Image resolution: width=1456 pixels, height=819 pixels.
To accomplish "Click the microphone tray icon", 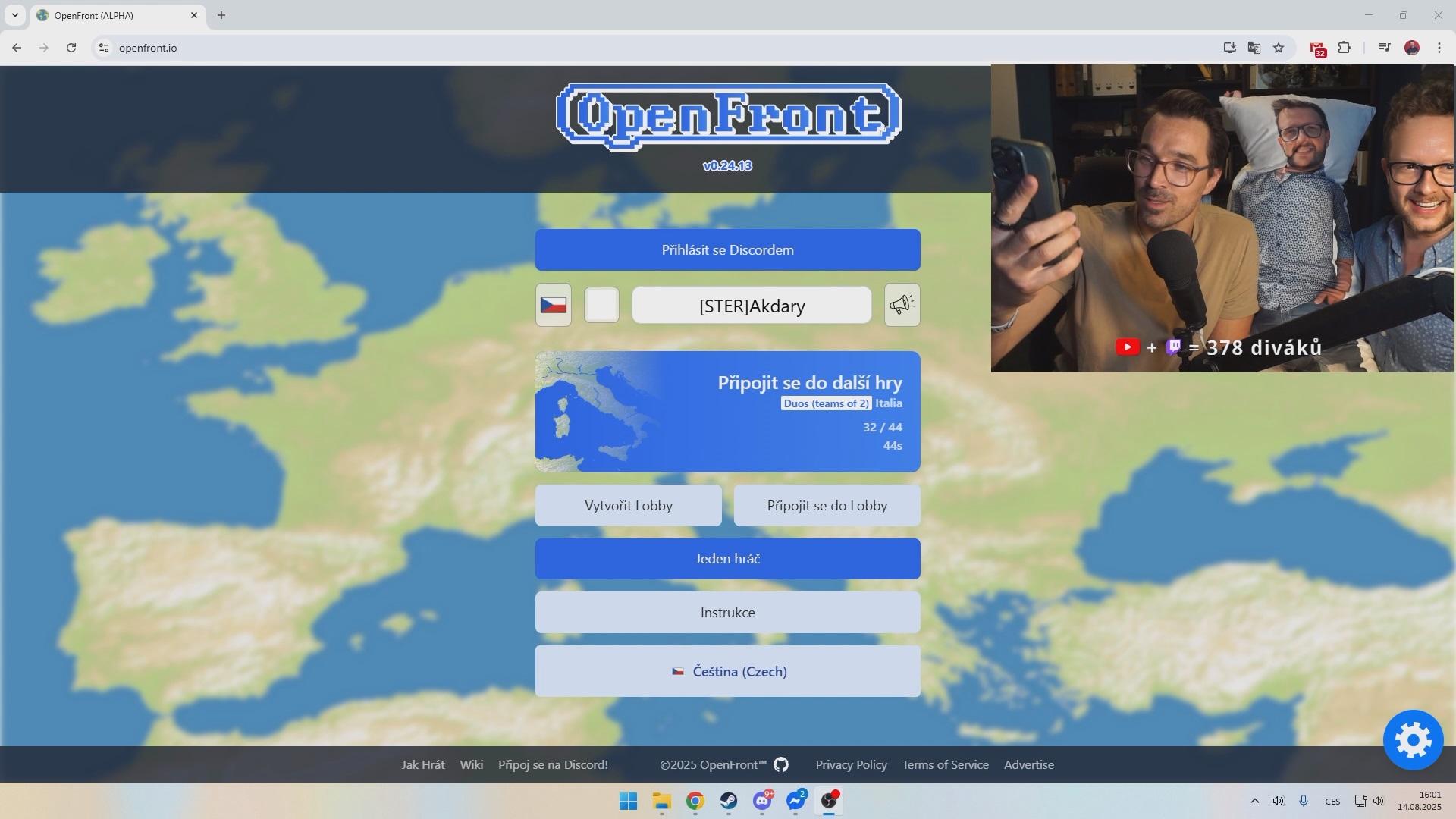I will (1304, 801).
